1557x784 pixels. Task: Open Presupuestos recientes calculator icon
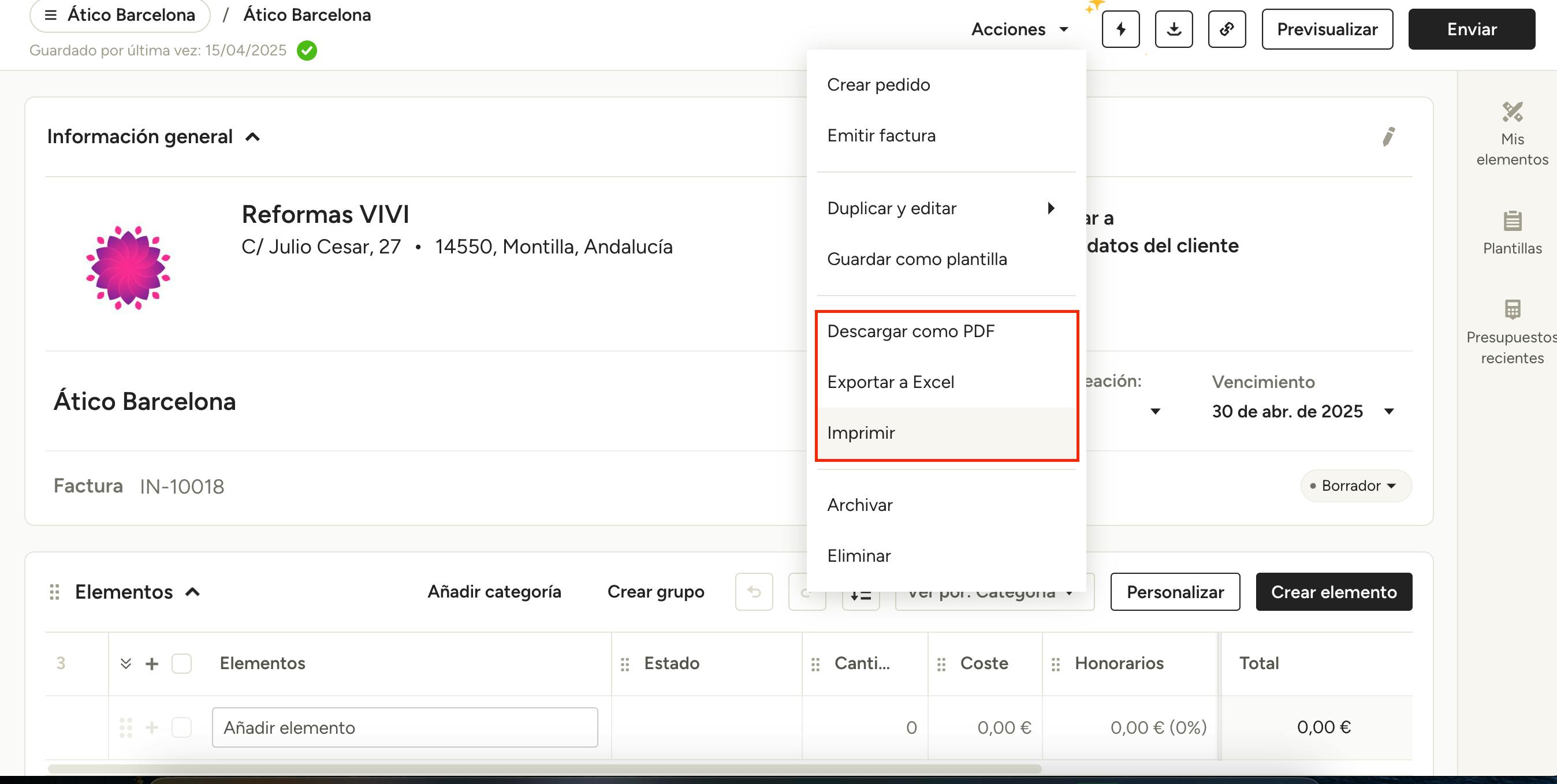[1512, 331]
